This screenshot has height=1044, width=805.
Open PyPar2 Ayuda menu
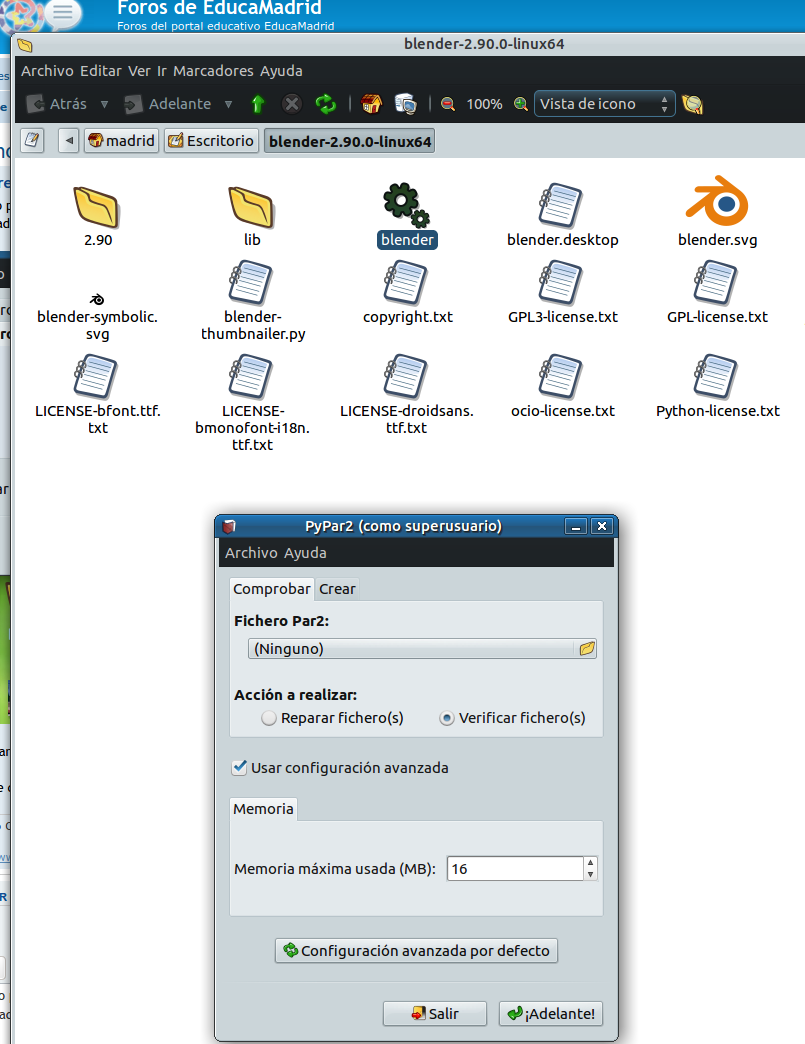coord(305,553)
